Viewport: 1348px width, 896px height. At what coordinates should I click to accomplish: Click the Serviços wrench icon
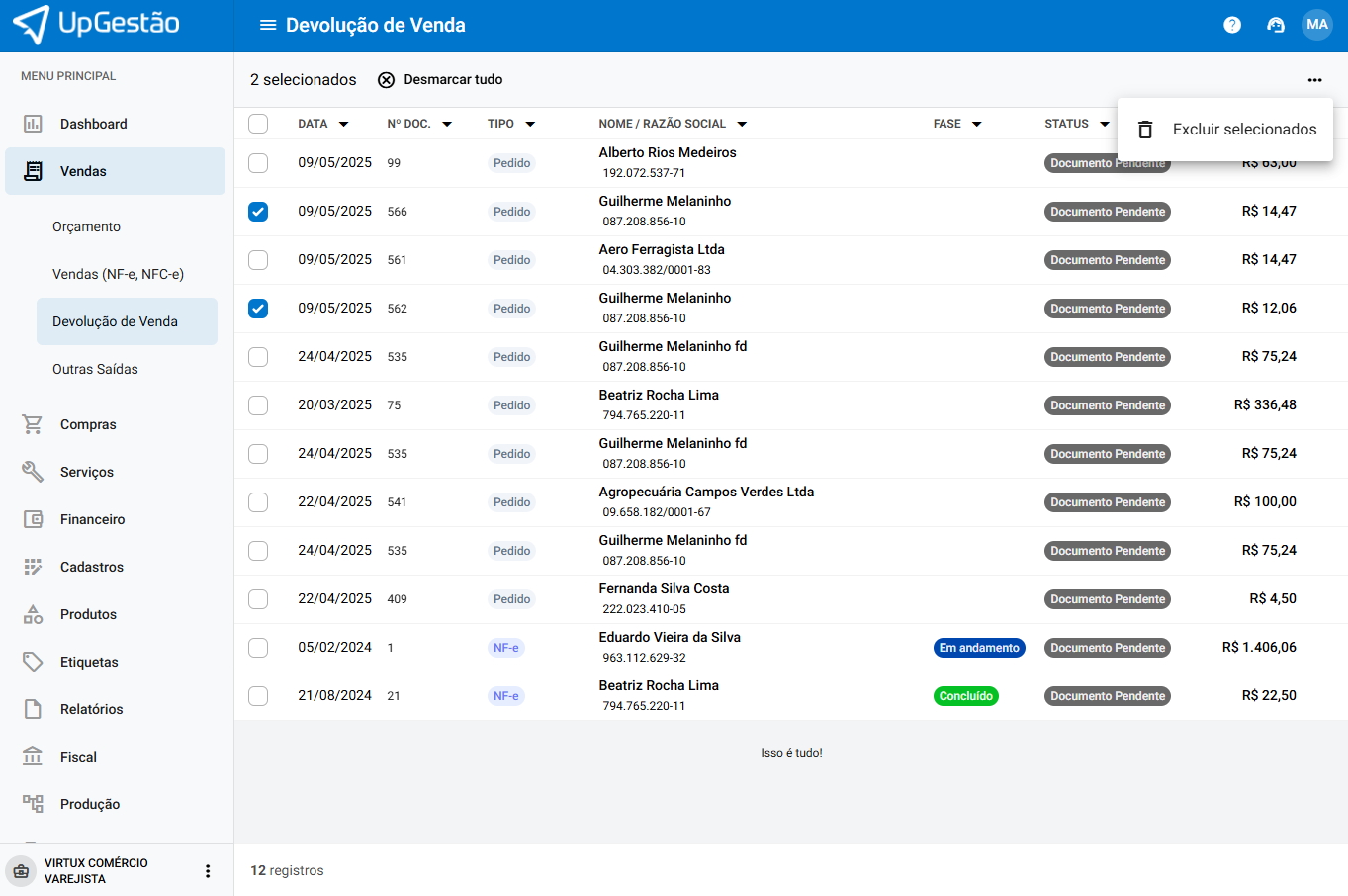pos(33,472)
